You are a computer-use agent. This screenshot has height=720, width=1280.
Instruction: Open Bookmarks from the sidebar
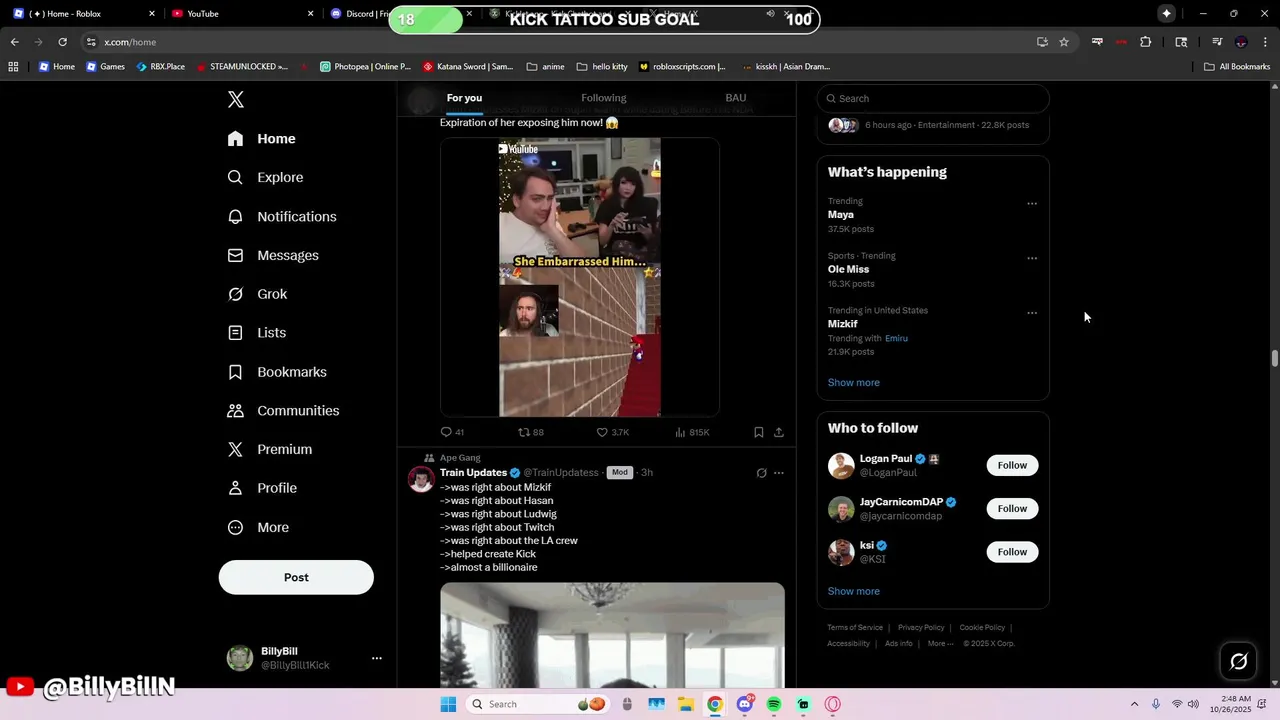pos(277,372)
